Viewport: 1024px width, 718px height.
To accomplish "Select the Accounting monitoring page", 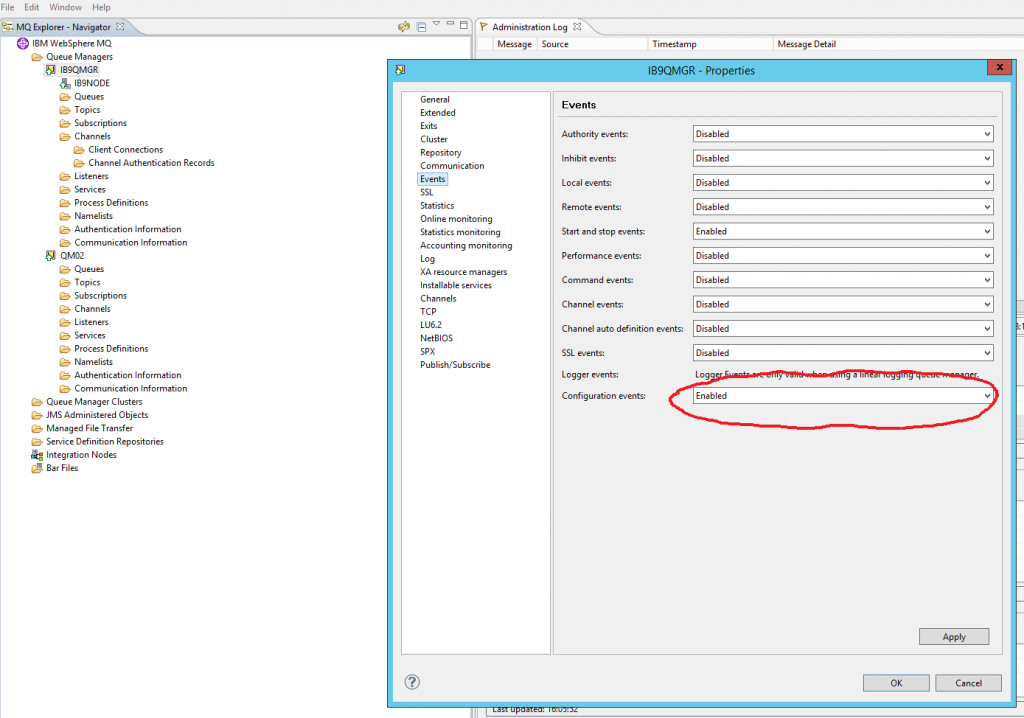I will point(466,246).
